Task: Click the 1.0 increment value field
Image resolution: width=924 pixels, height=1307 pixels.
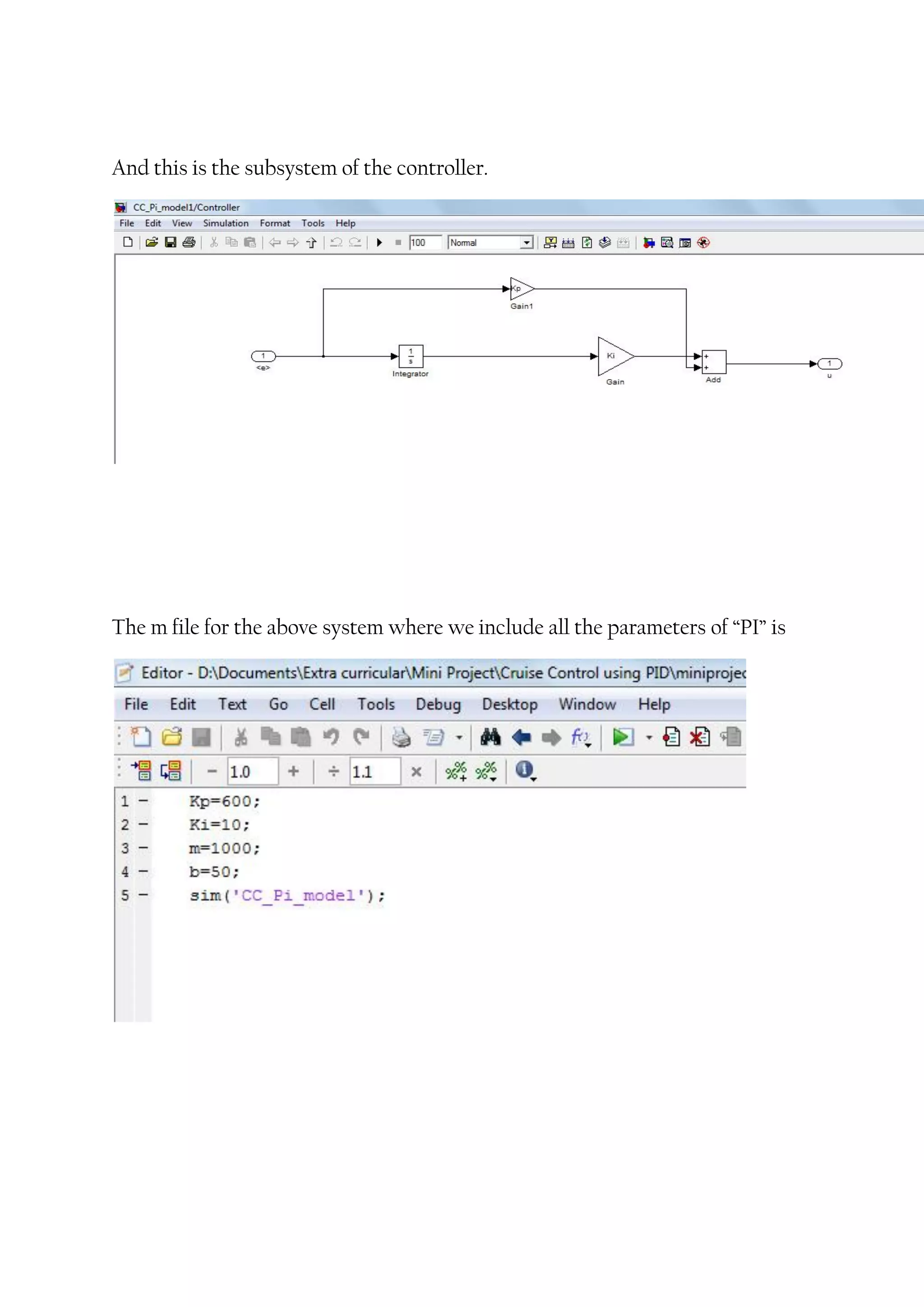Action: (x=253, y=771)
